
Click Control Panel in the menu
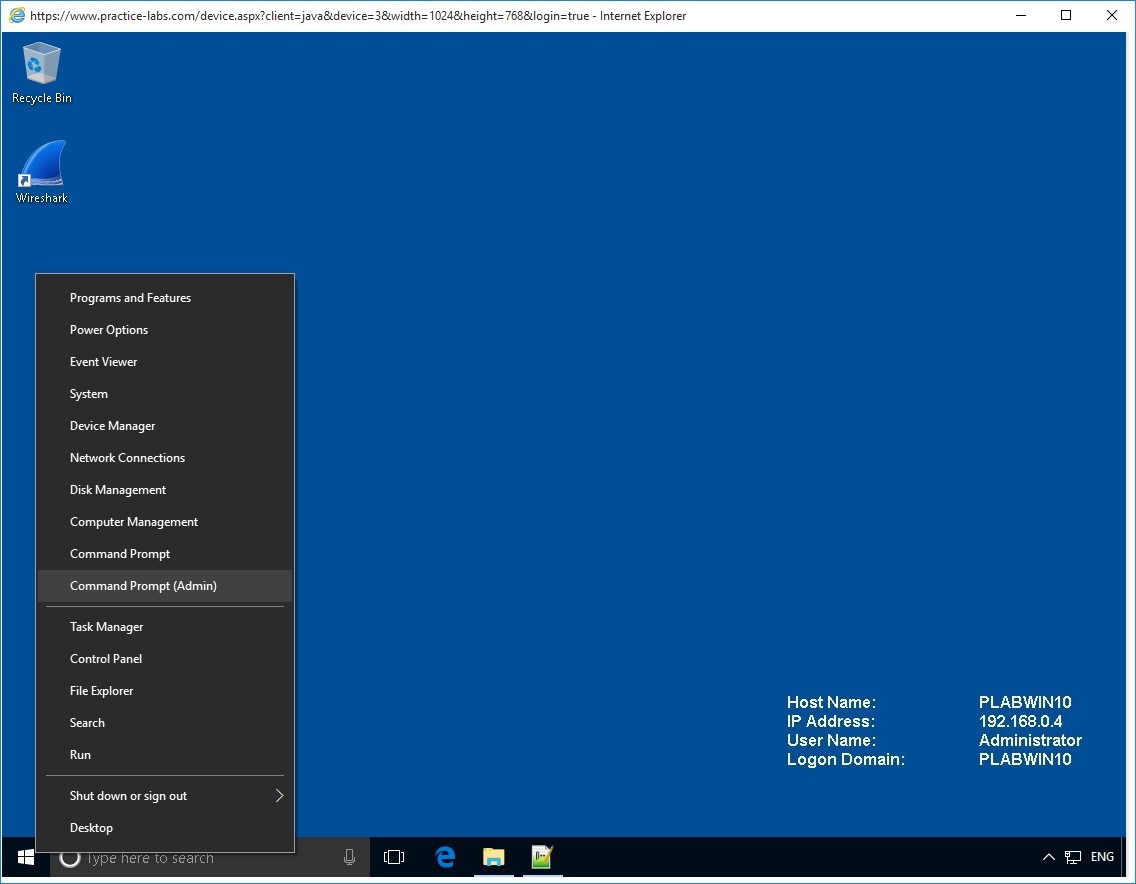[x=106, y=659]
